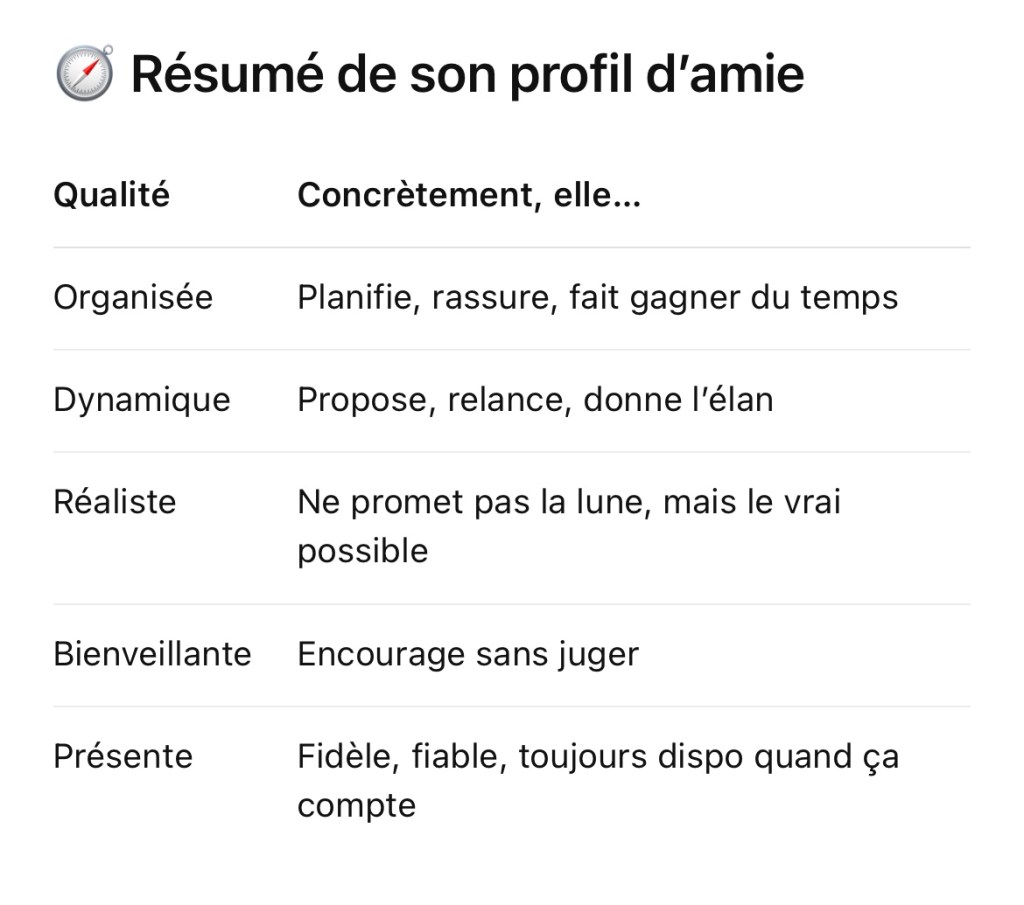Click the heading "Résumé de son profil d'amie"
Image resolution: width=1024 pixels, height=905 pixels.
pyautogui.click(x=467, y=75)
